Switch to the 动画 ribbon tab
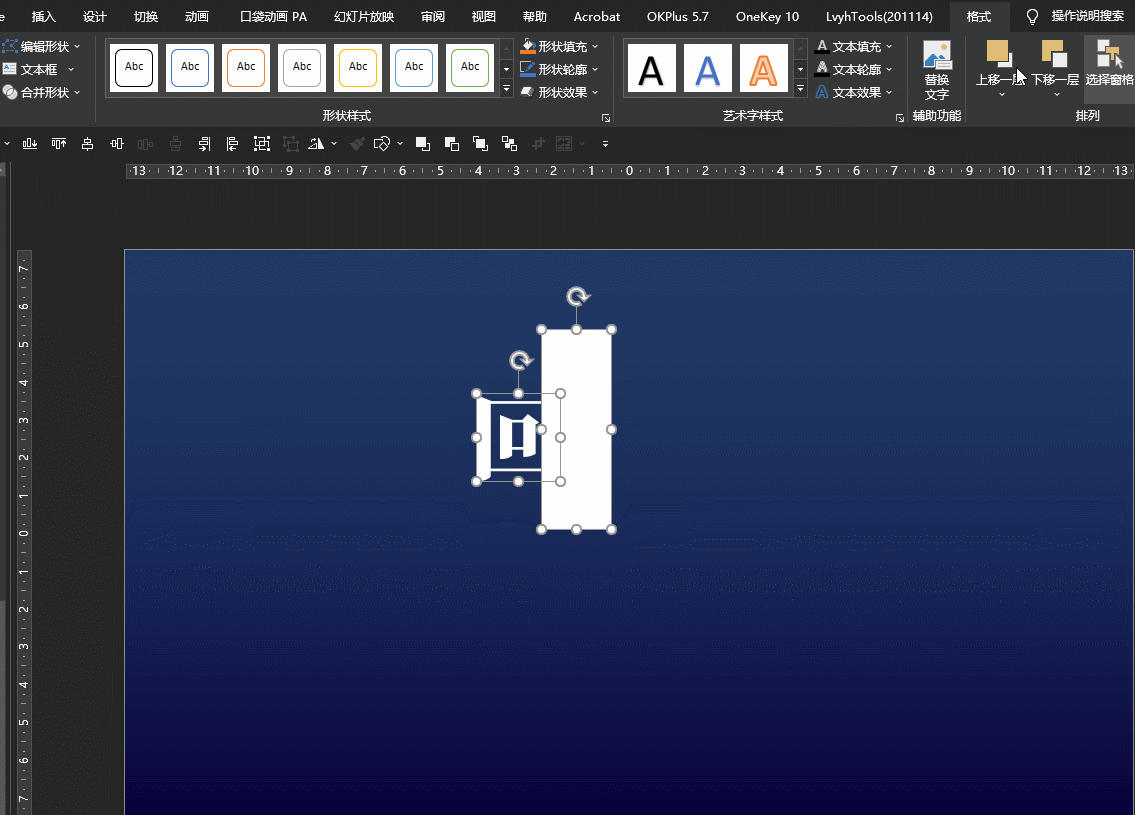This screenshot has width=1135, height=815. tap(197, 17)
